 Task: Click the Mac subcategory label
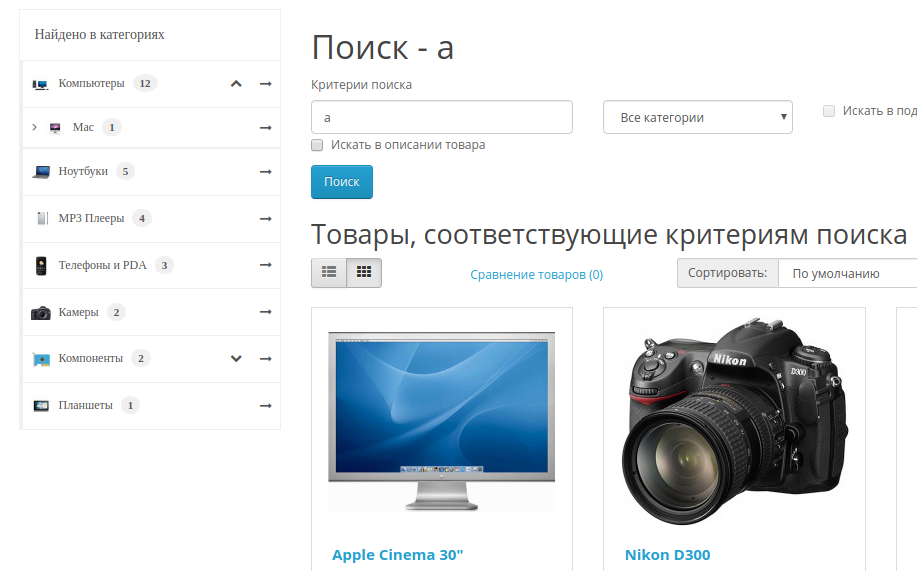[83, 127]
